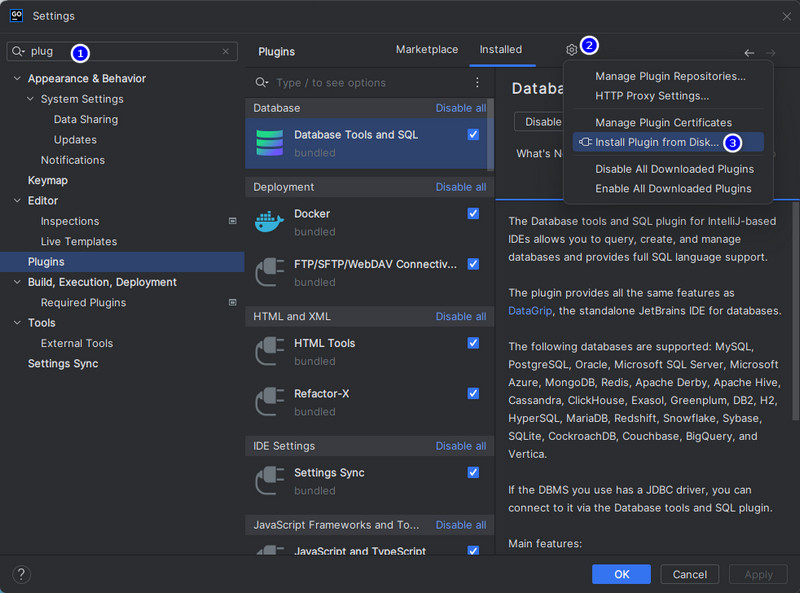
Task: Click the project-level icon beside Inspections
Action: (x=233, y=221)
